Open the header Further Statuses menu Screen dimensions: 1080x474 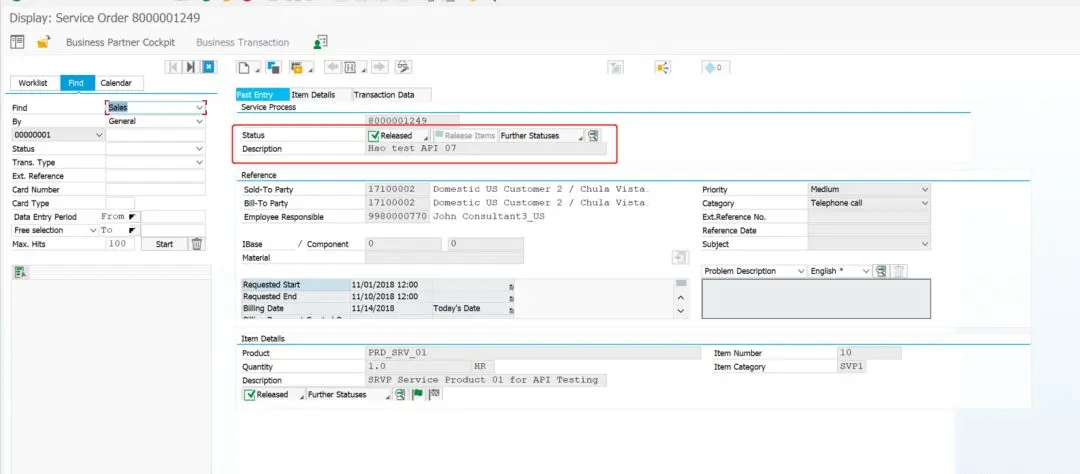pos(541,136)
